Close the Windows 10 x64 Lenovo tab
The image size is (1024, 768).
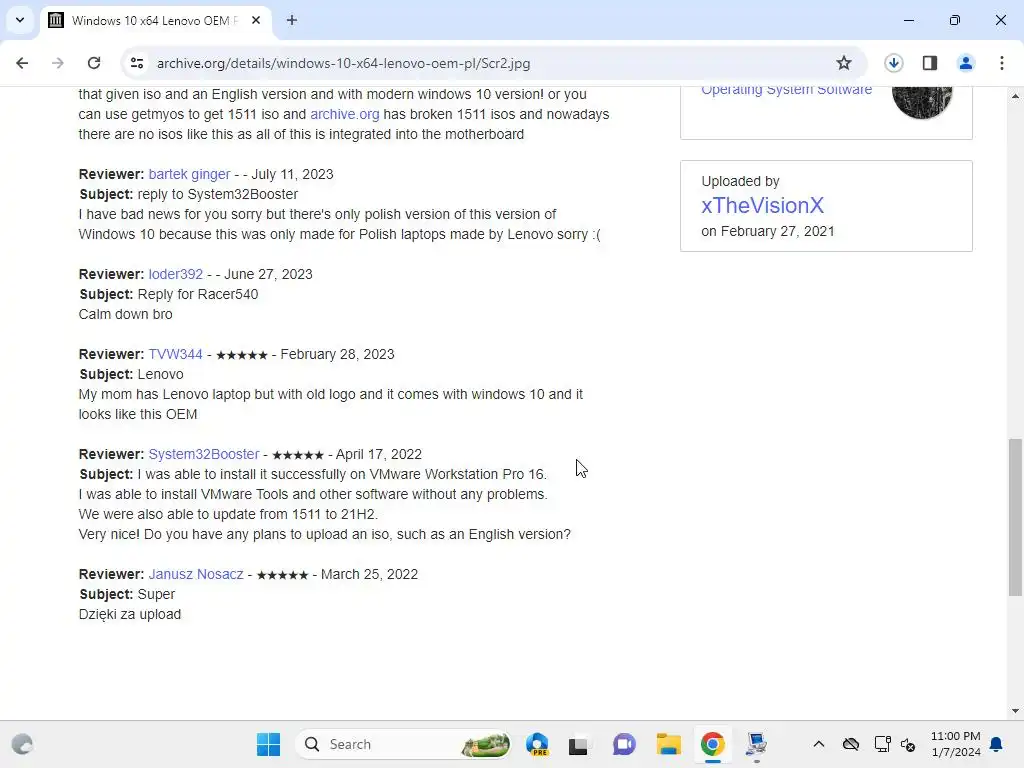[x=256, y=20]
